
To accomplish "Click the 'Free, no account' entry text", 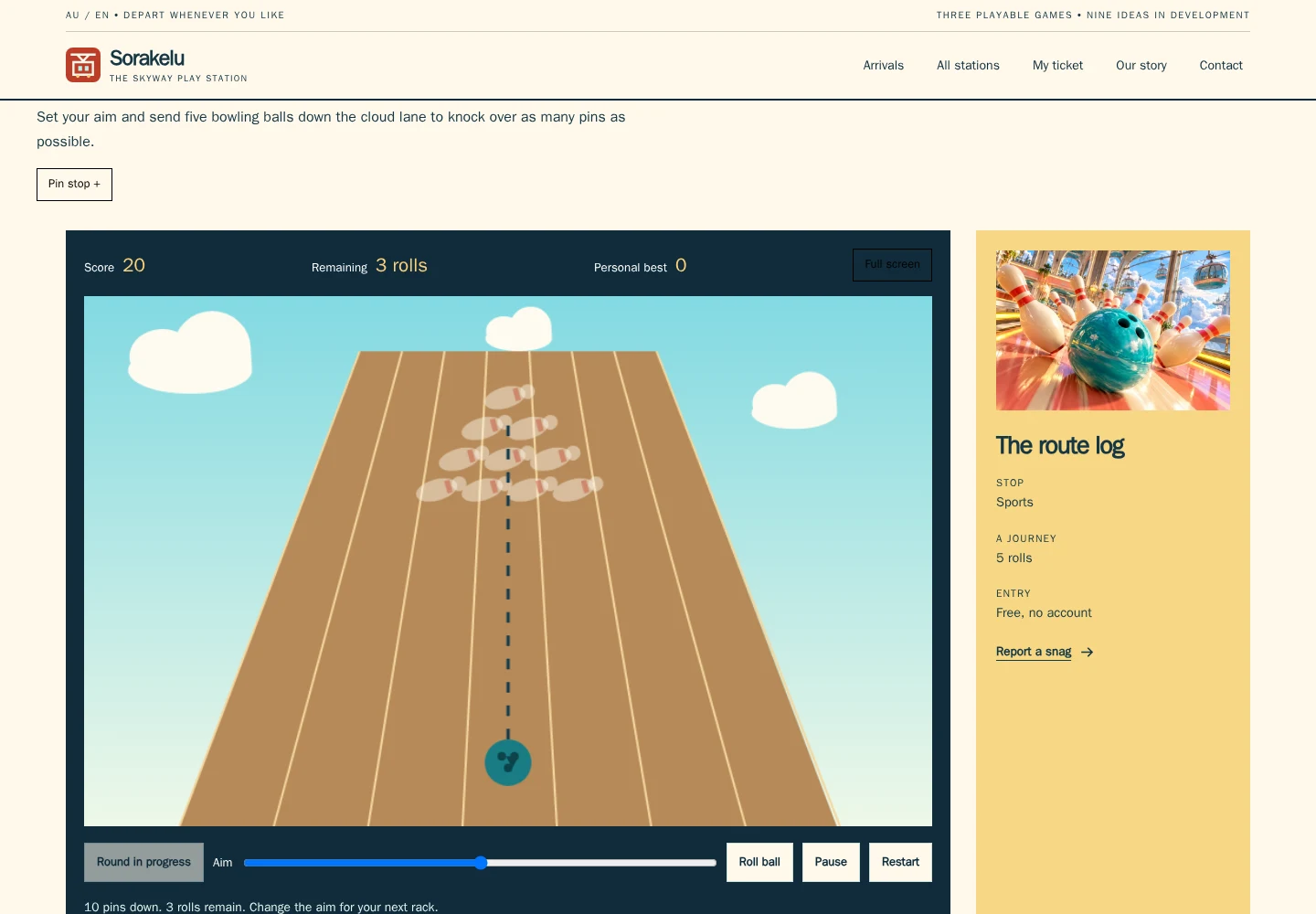I will click(x=1044, y=612).
